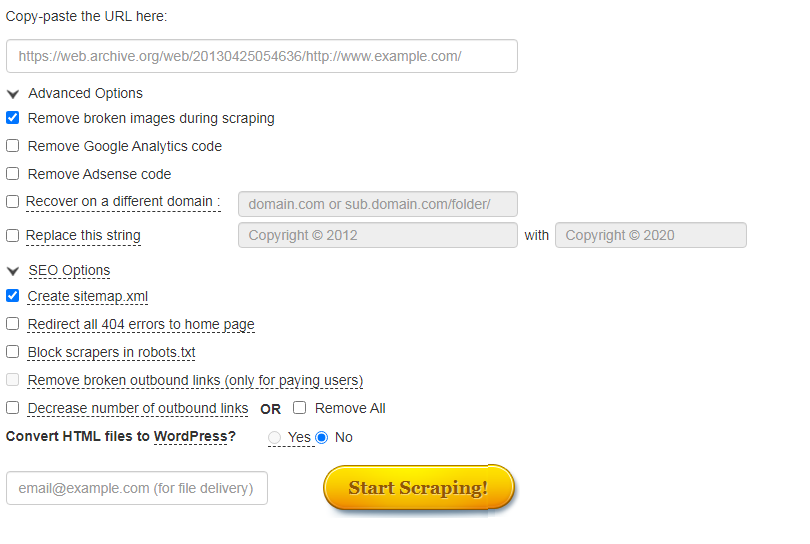Image resolution: width=810 pixels, height=544 pixels.
Task: Click the different domain text field
Action: (378, 204)
